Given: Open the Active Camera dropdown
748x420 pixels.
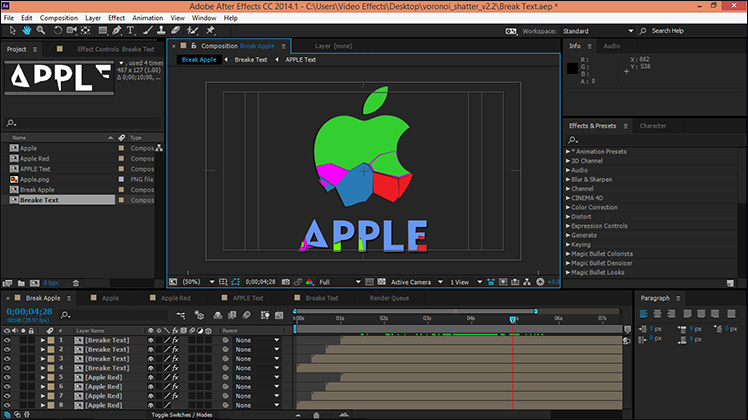Looking at the screenshot, I should click(x=417, y=282).
